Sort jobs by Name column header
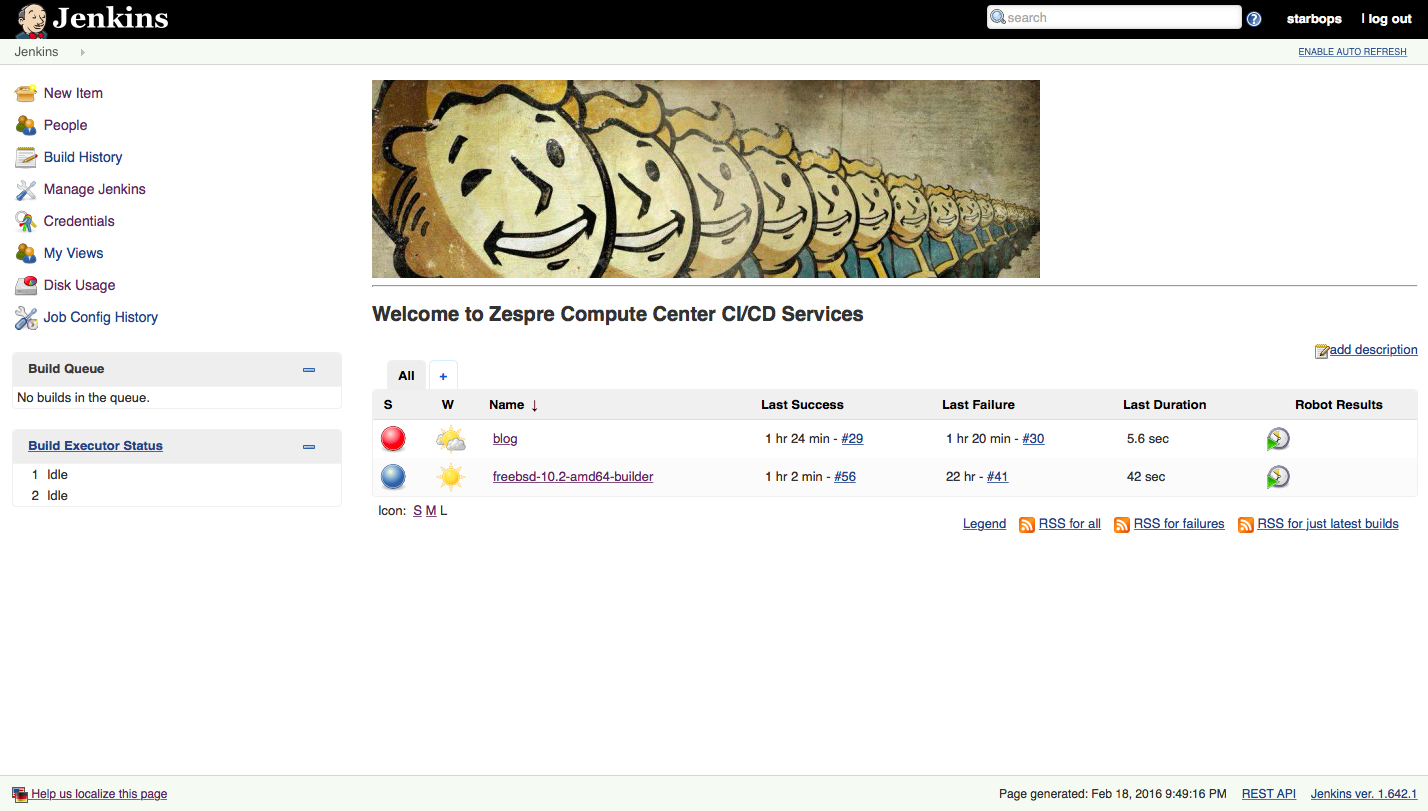The image size is (1428, 811). point(507,405)
